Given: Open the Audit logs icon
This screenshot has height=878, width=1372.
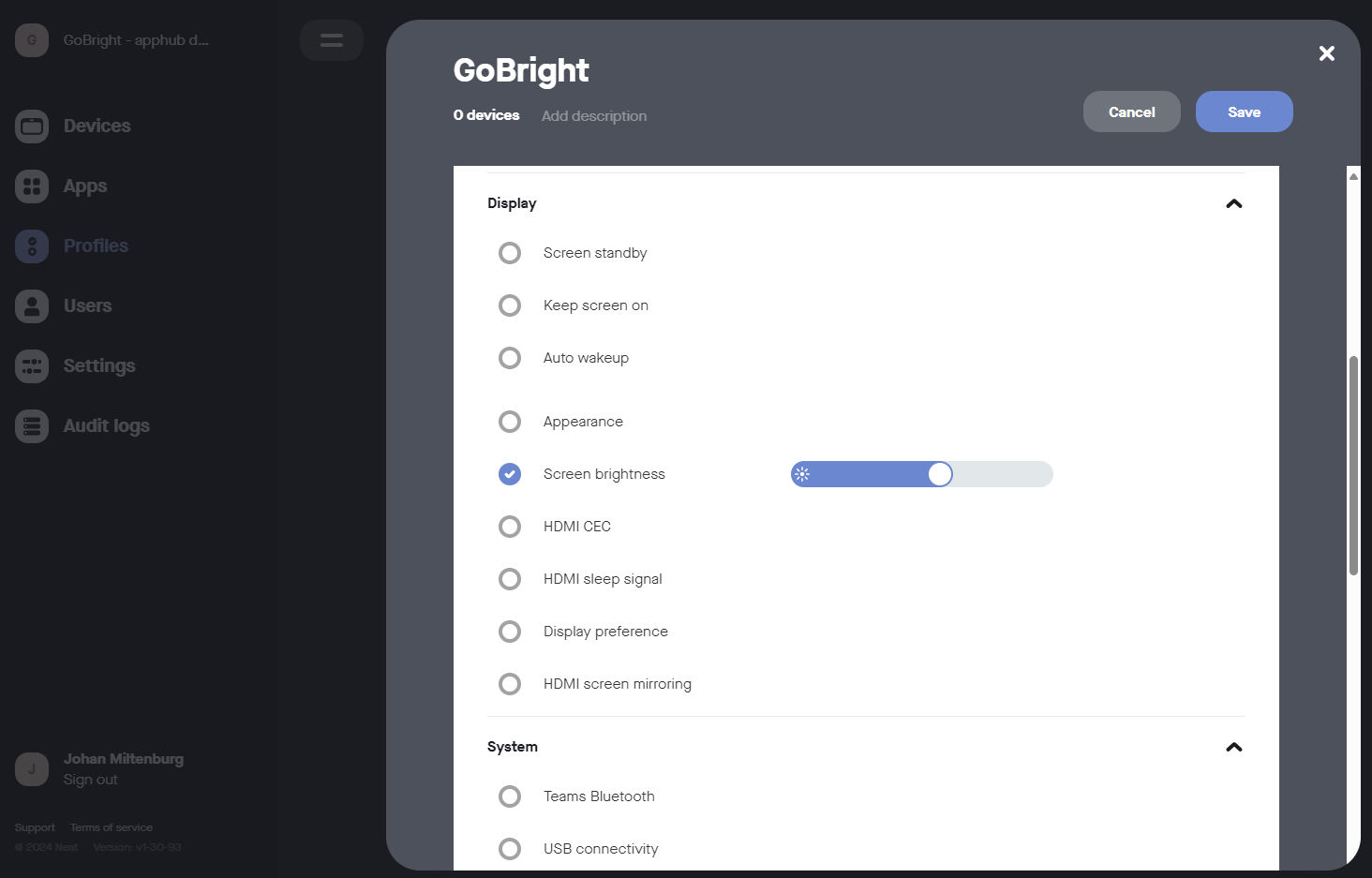Looking at the screenshot, I should tap(32, 426).
